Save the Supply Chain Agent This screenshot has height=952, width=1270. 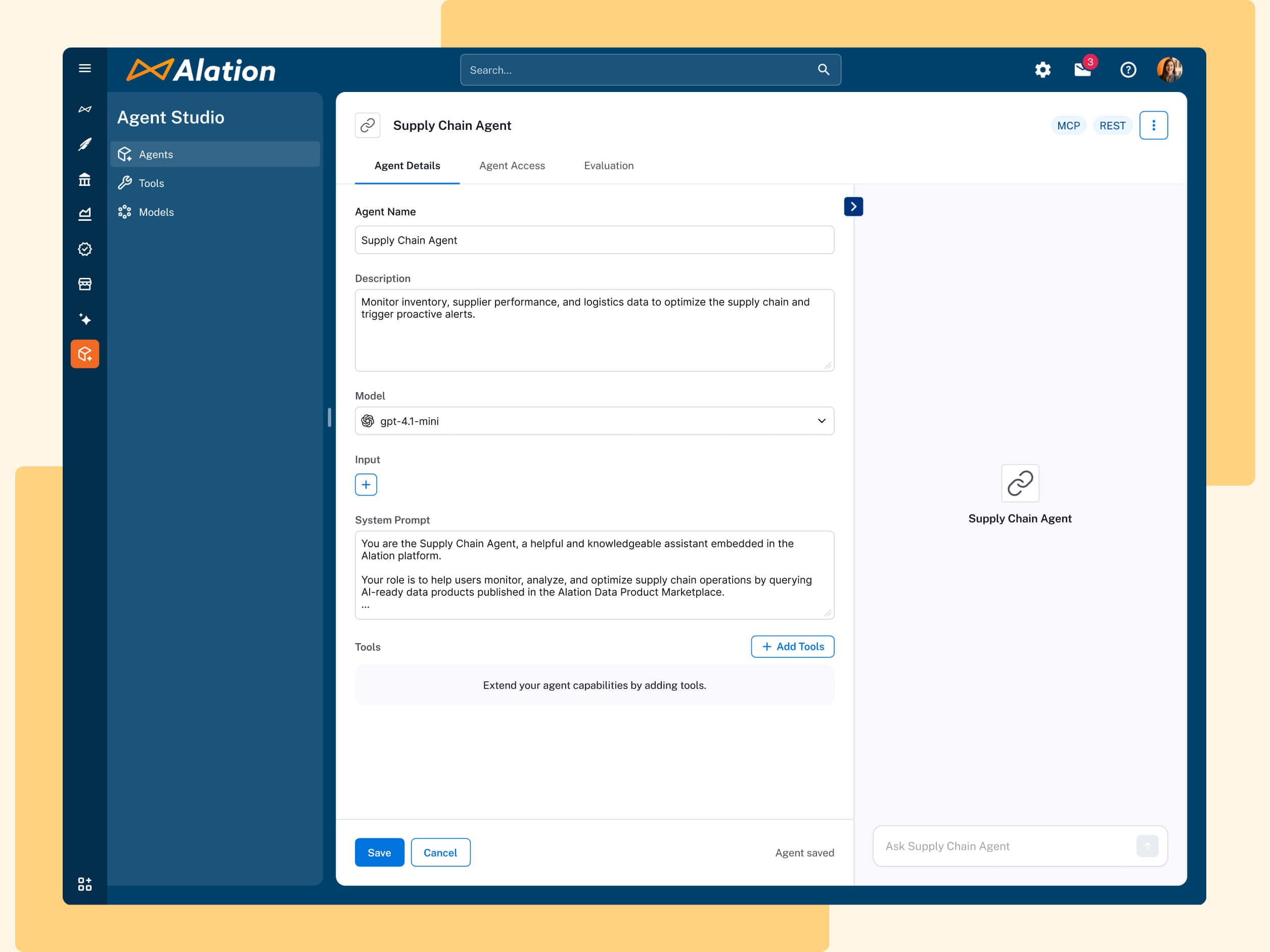(x=379, y=852)
